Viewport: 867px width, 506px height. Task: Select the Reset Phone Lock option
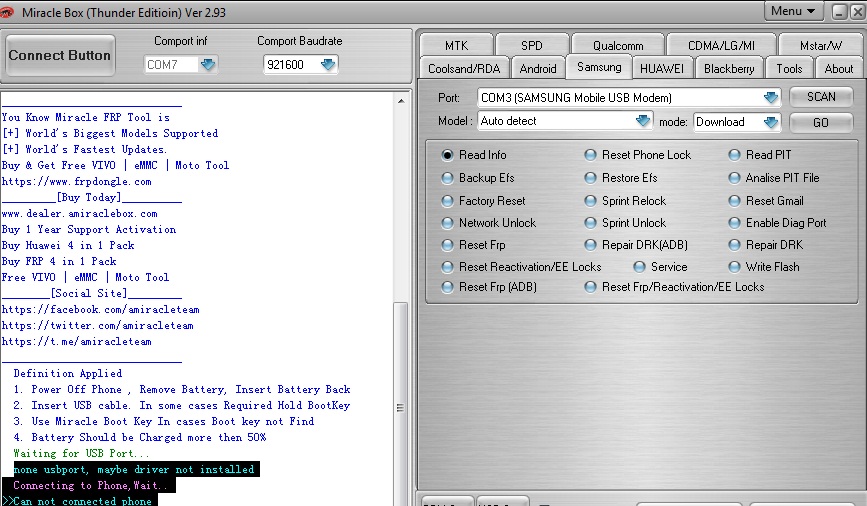[x=591, y=155]
